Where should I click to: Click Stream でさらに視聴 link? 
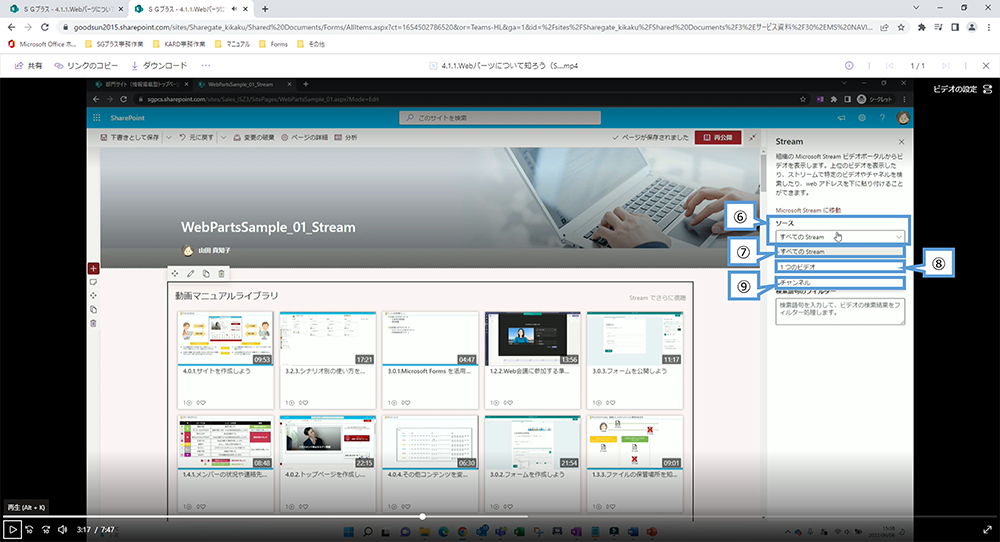click(658, 298)
